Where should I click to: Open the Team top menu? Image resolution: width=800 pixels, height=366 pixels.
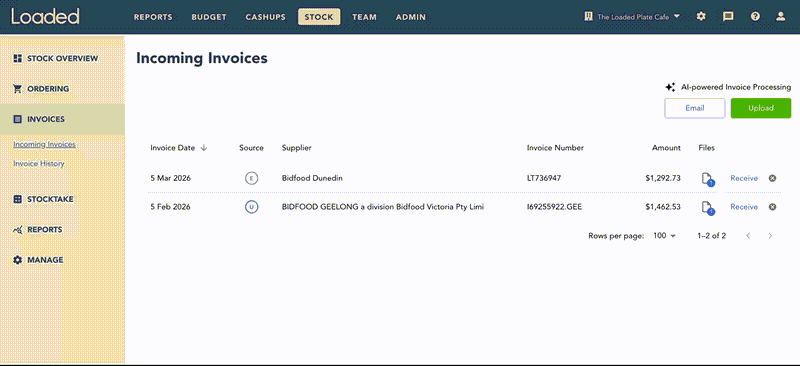[364, 17]
